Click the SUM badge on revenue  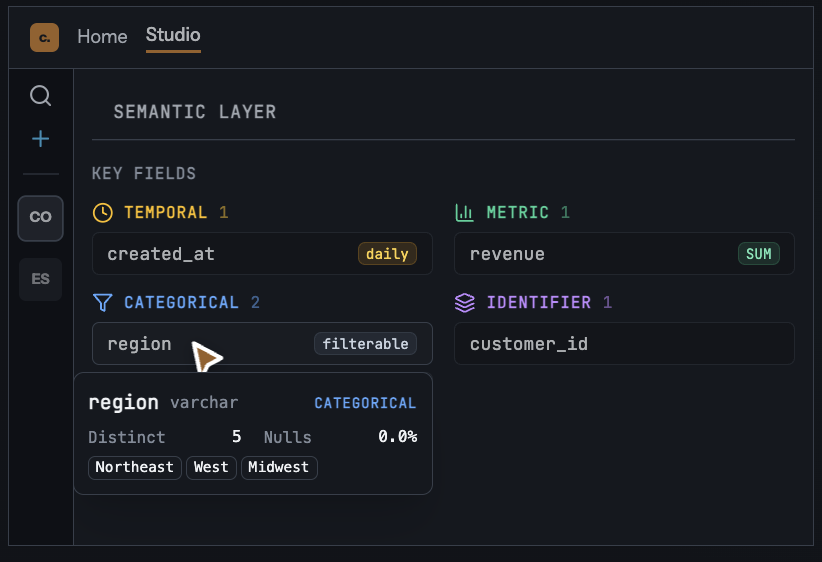click(759, 254)
